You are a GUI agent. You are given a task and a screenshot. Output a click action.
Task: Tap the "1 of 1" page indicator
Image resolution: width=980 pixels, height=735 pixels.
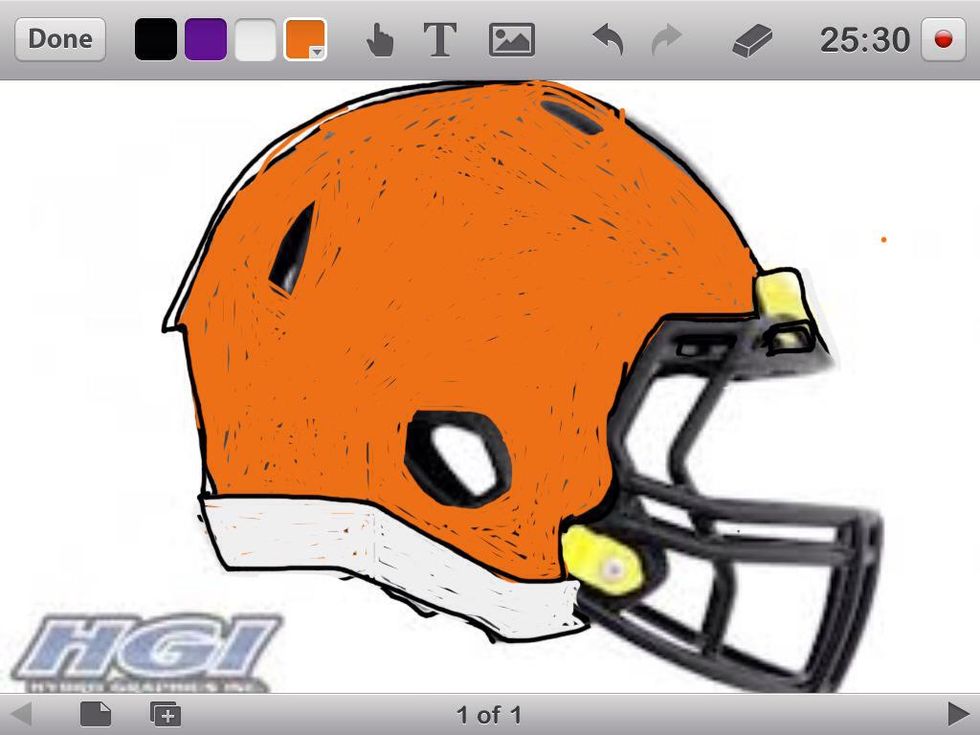(x=489, y=715)
